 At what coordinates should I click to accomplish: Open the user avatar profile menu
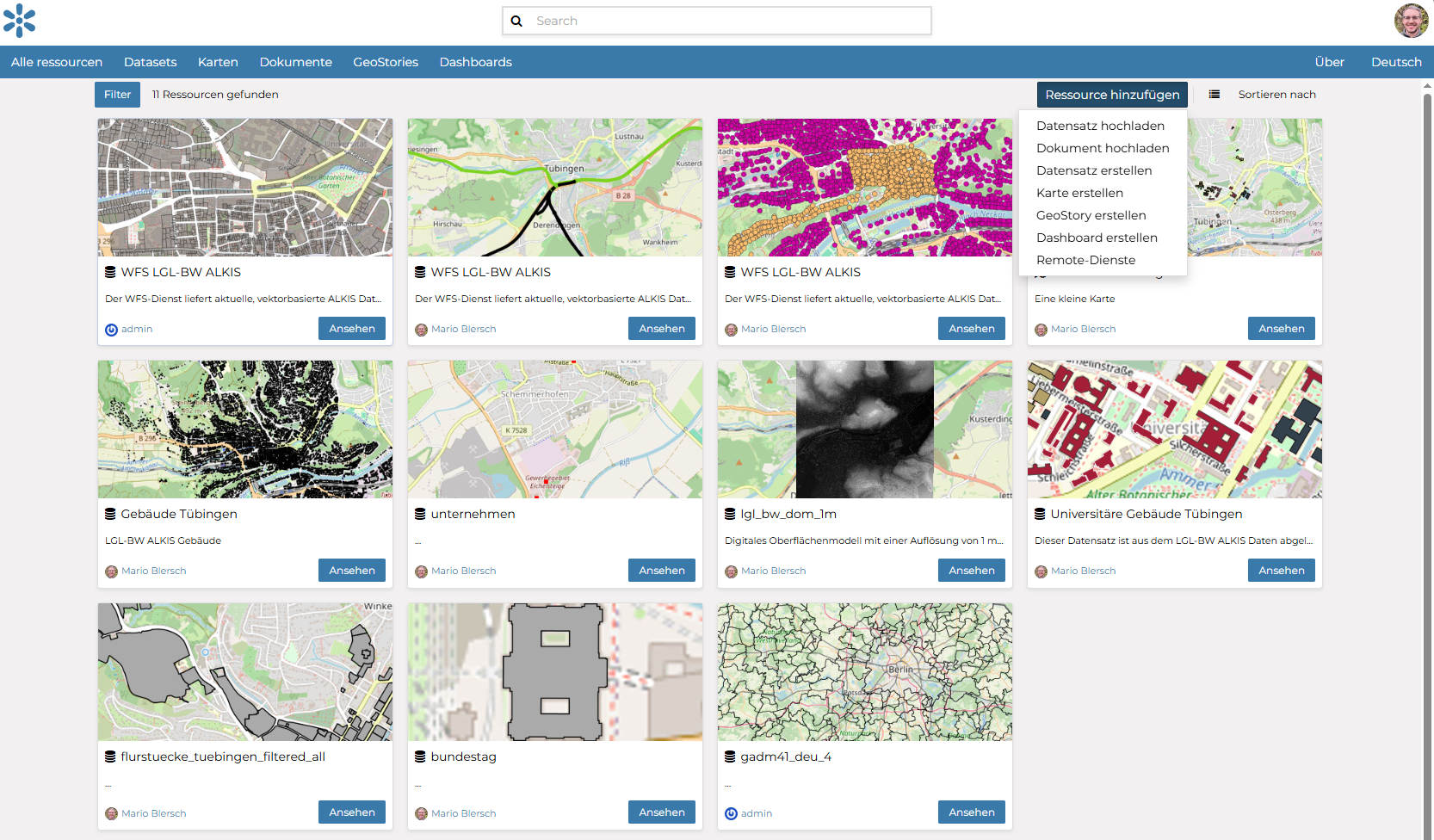coord(1411,21)
